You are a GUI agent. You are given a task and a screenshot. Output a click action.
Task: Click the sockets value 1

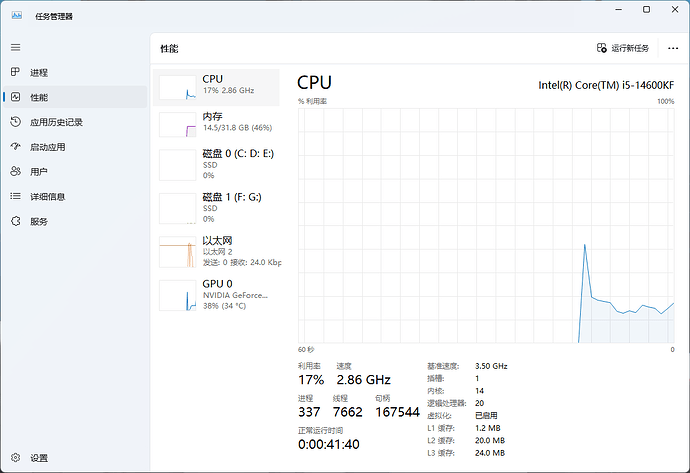point(477,378)
